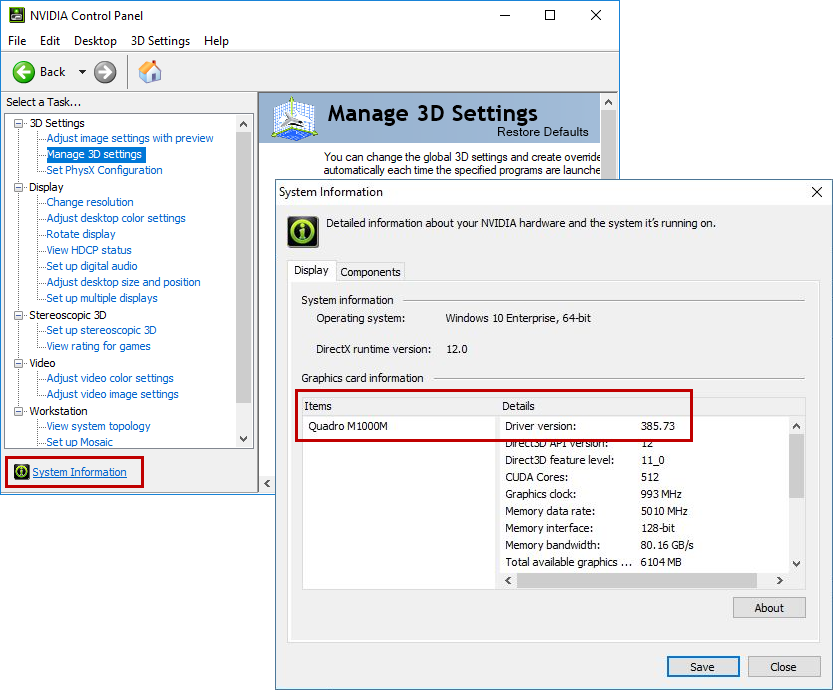
Task: Open the Back history dropdown arrow
Action: pyautogui.click(x=82, y=72)
